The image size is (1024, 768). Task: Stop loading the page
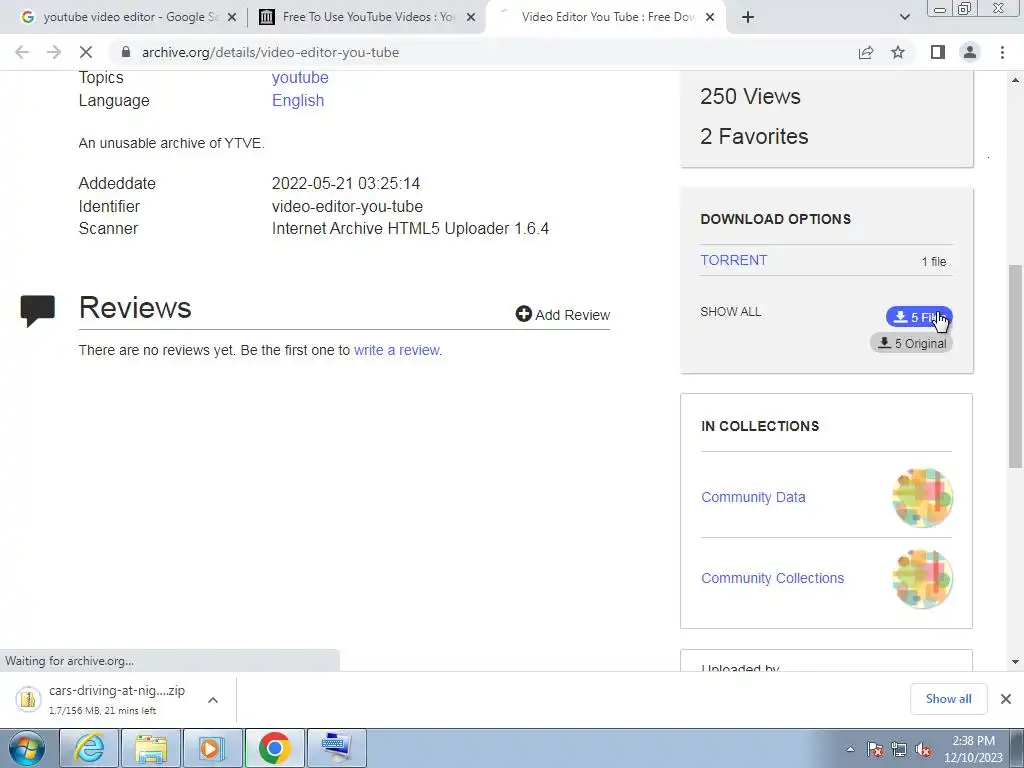86,52
